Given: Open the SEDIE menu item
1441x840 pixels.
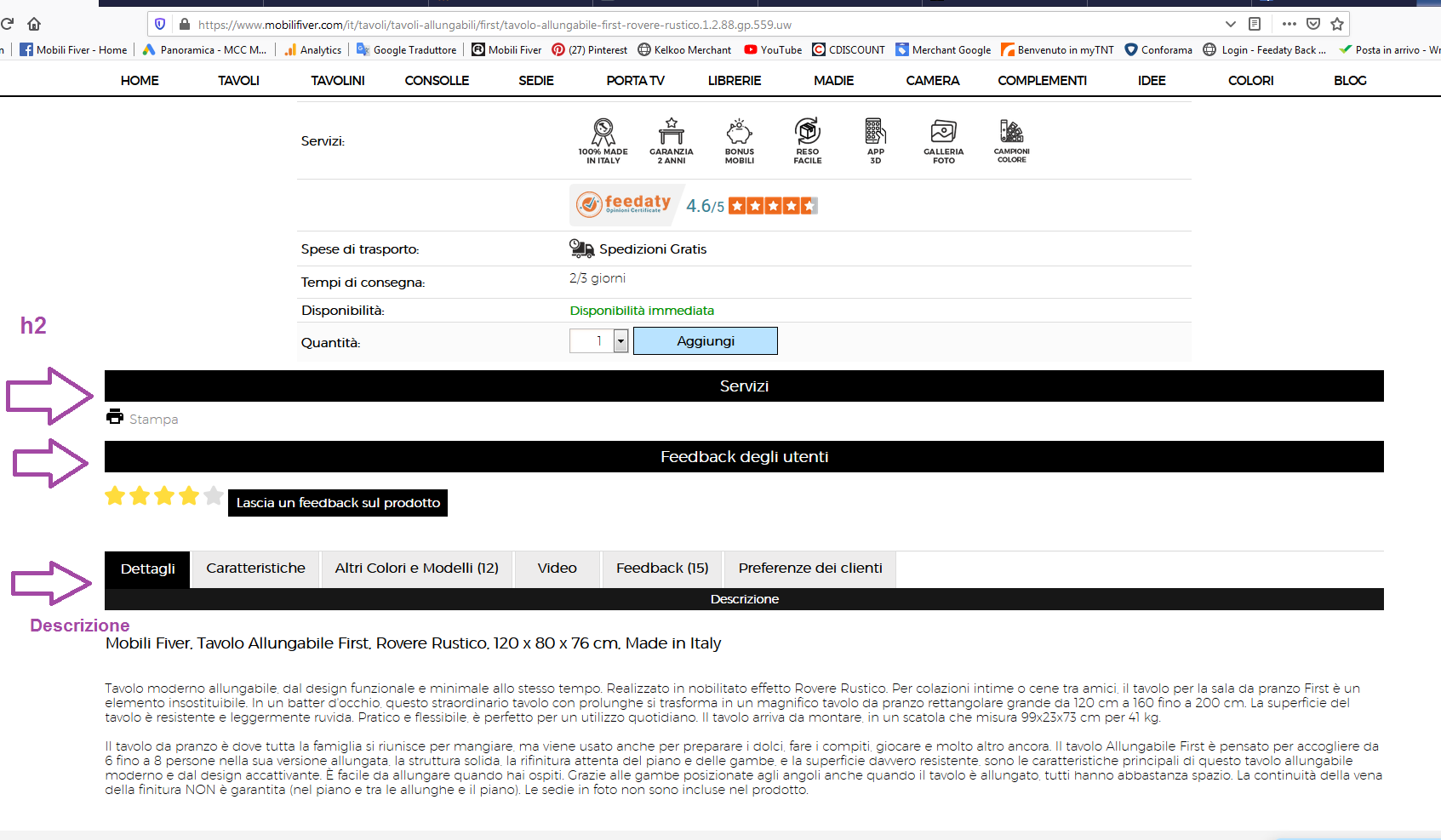Looking at the screenshot, I should point(536,81).
